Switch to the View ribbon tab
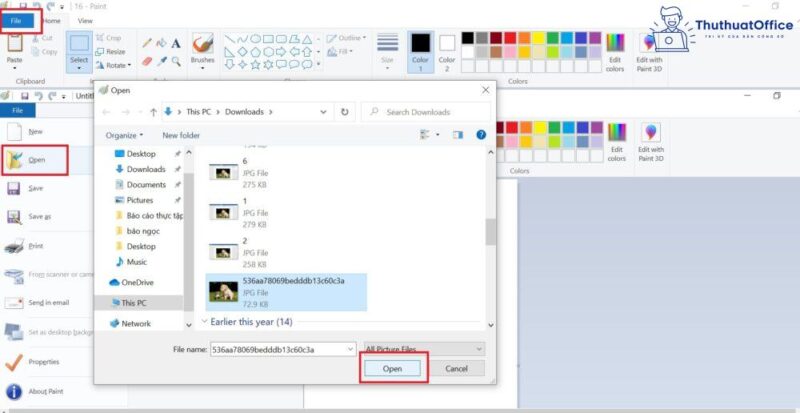This screenshot has height=413, width=800. tap(85, 20)
